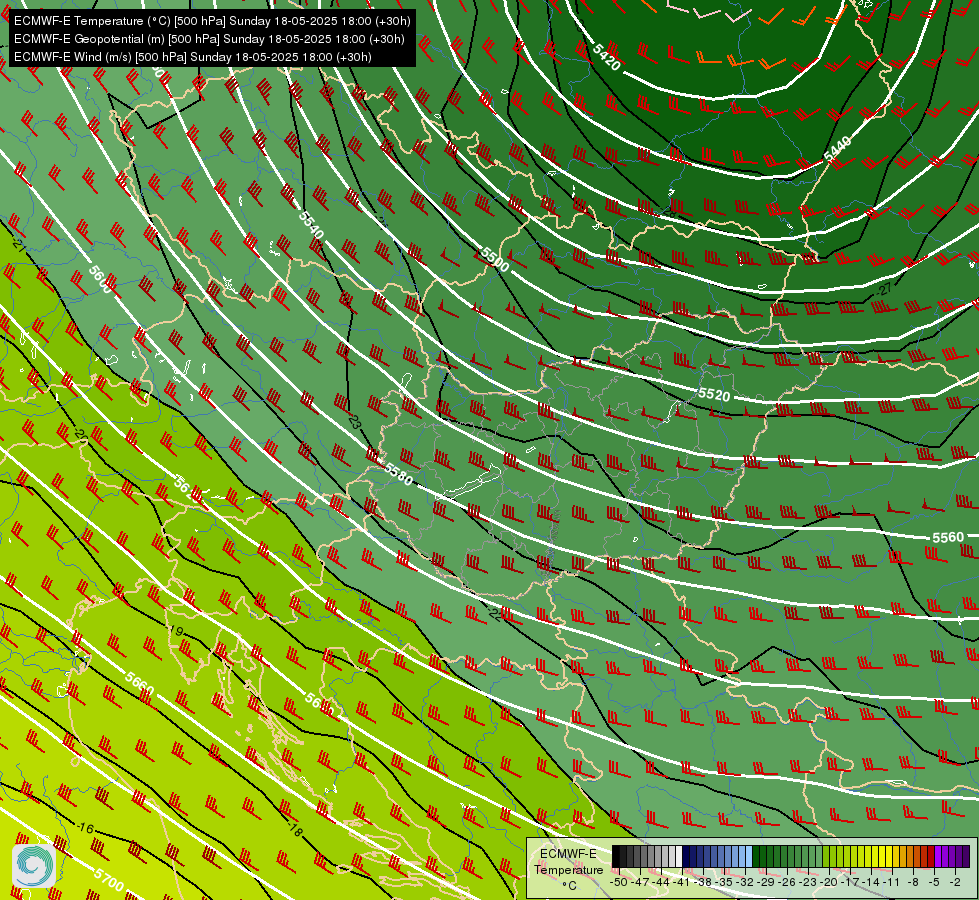Pick the dark purple swatch at the legend's warm end
This screenshot has width=979, height=900.
(x=966, y=856)
